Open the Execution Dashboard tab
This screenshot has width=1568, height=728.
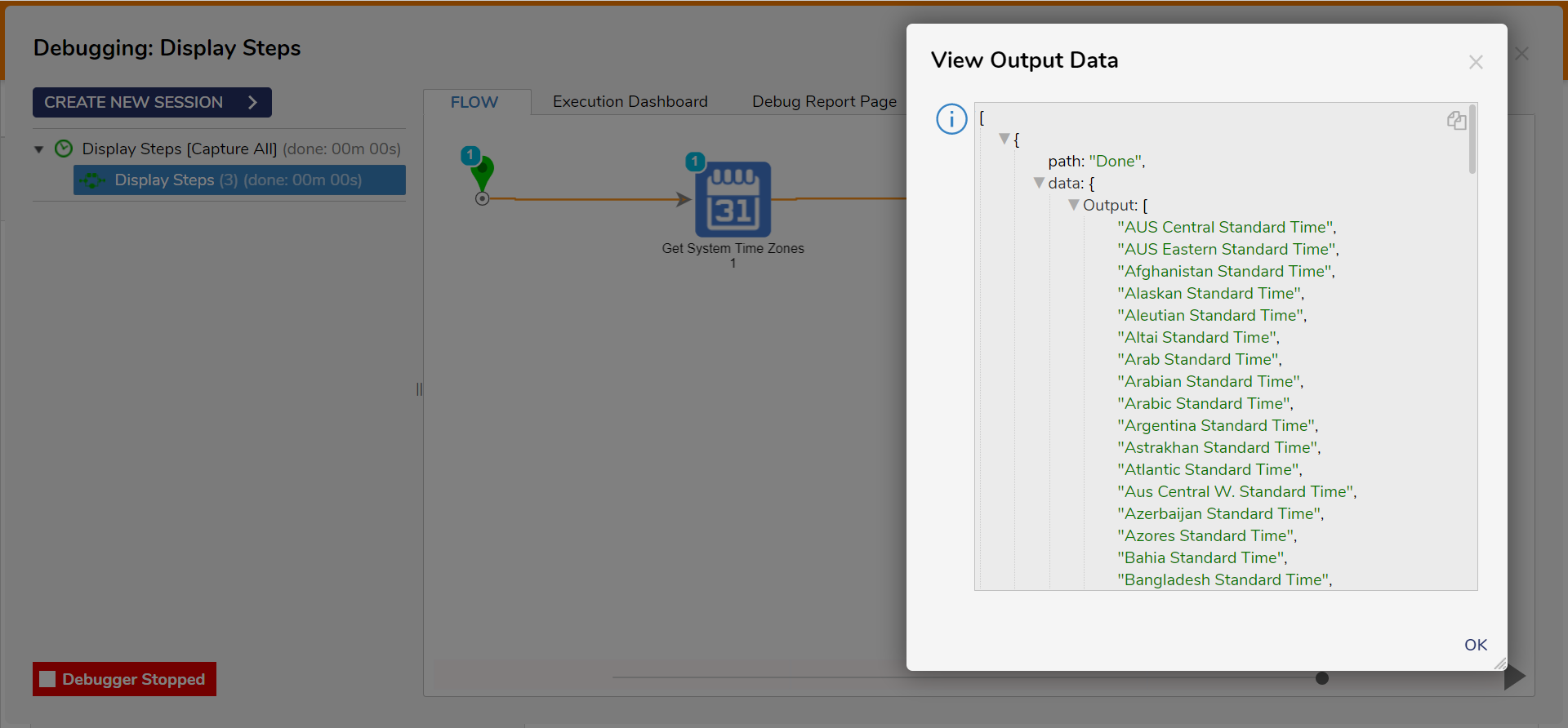tap(630, 101)
